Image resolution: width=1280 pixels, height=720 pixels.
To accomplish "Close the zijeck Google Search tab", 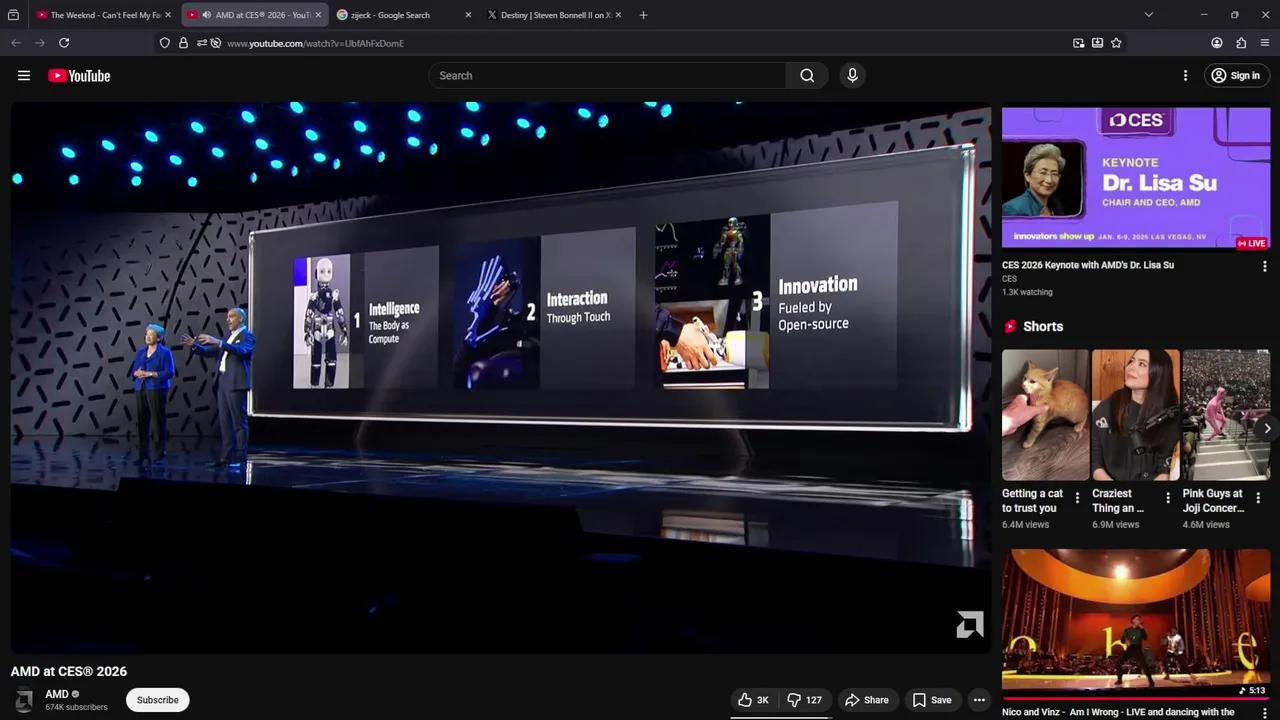I will [x=468, y=15].
